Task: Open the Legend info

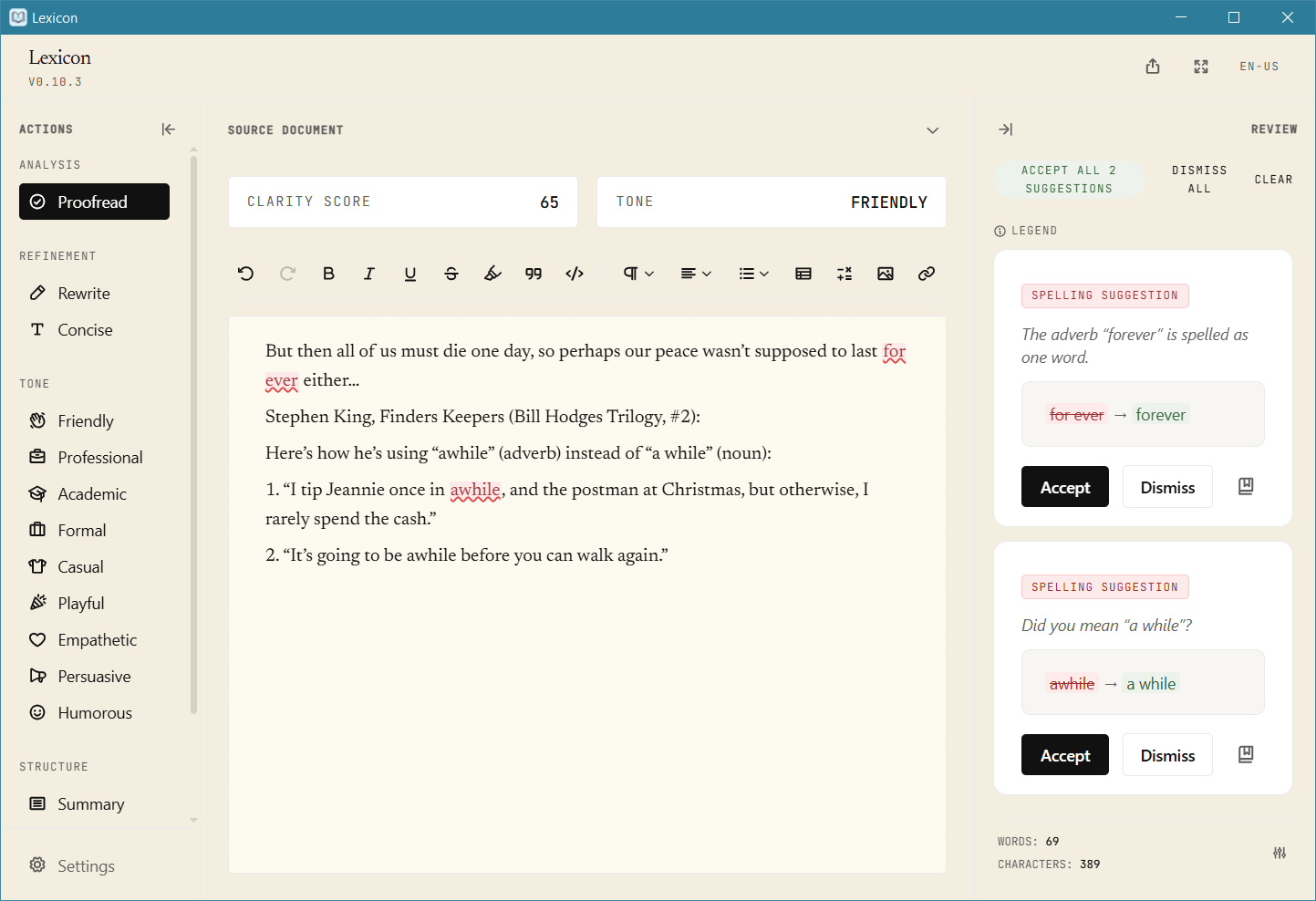Action: (x=1026, y=231)
